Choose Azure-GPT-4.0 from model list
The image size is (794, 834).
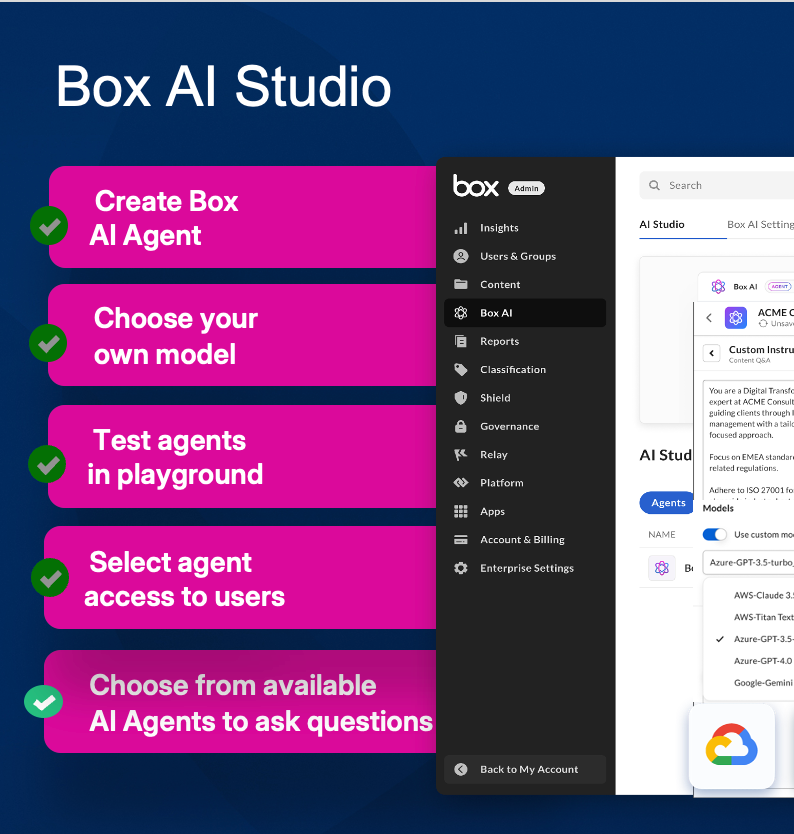coord(763,661)
